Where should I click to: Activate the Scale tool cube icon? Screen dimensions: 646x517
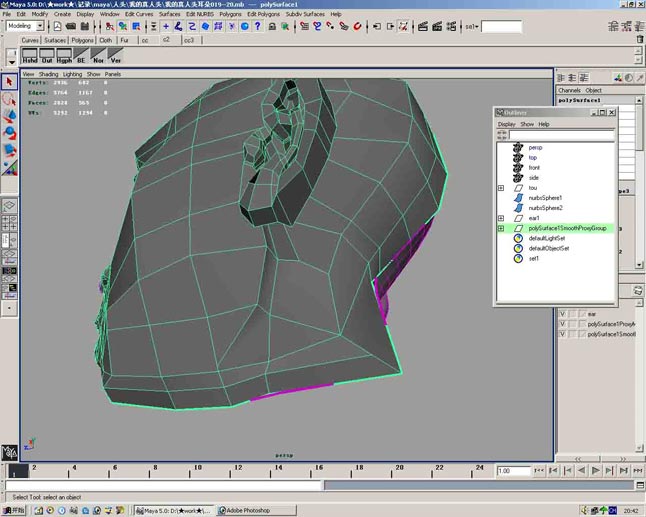9,150
